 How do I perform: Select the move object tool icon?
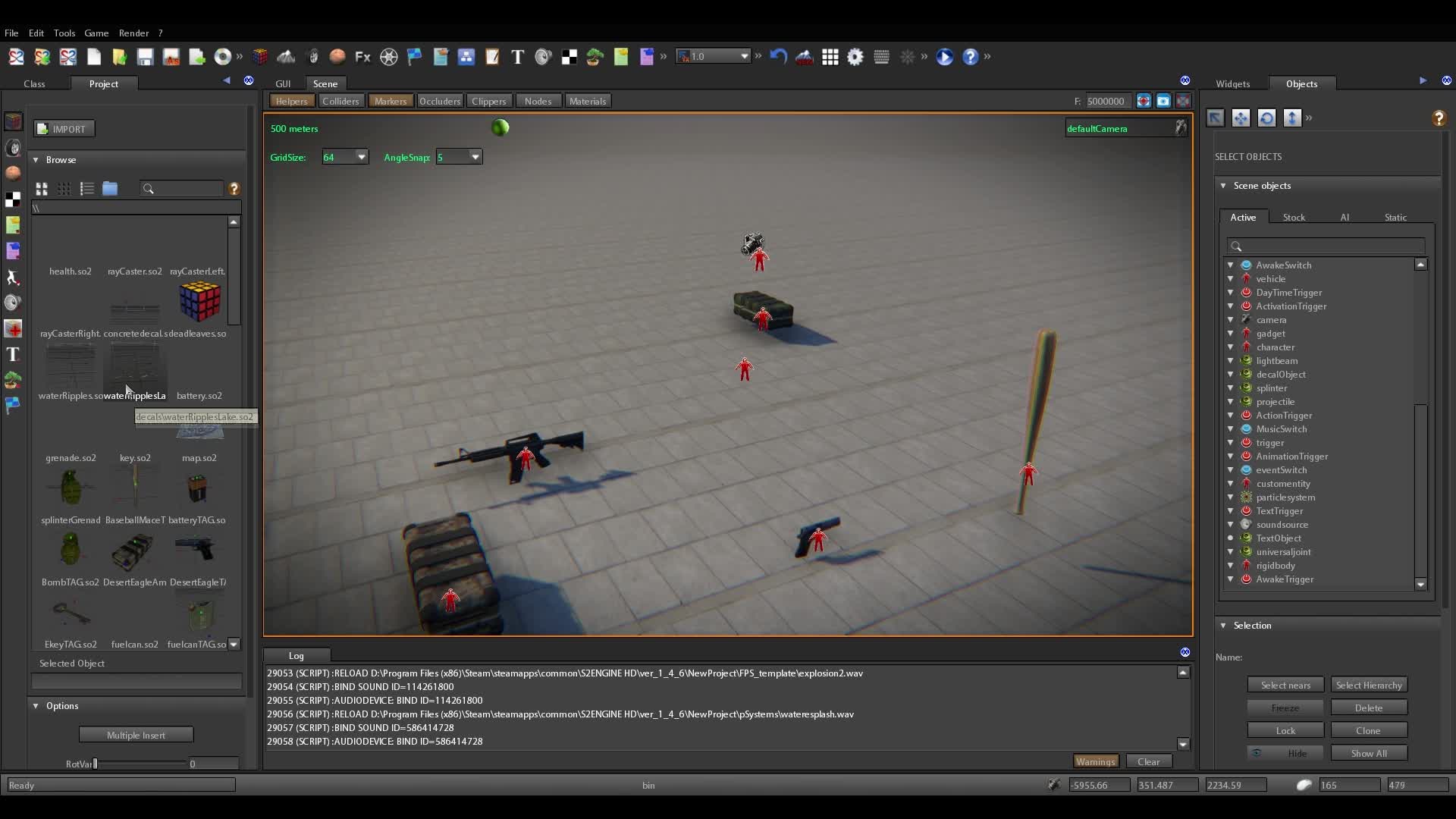pyautogui.click(x=1241, y=118)
